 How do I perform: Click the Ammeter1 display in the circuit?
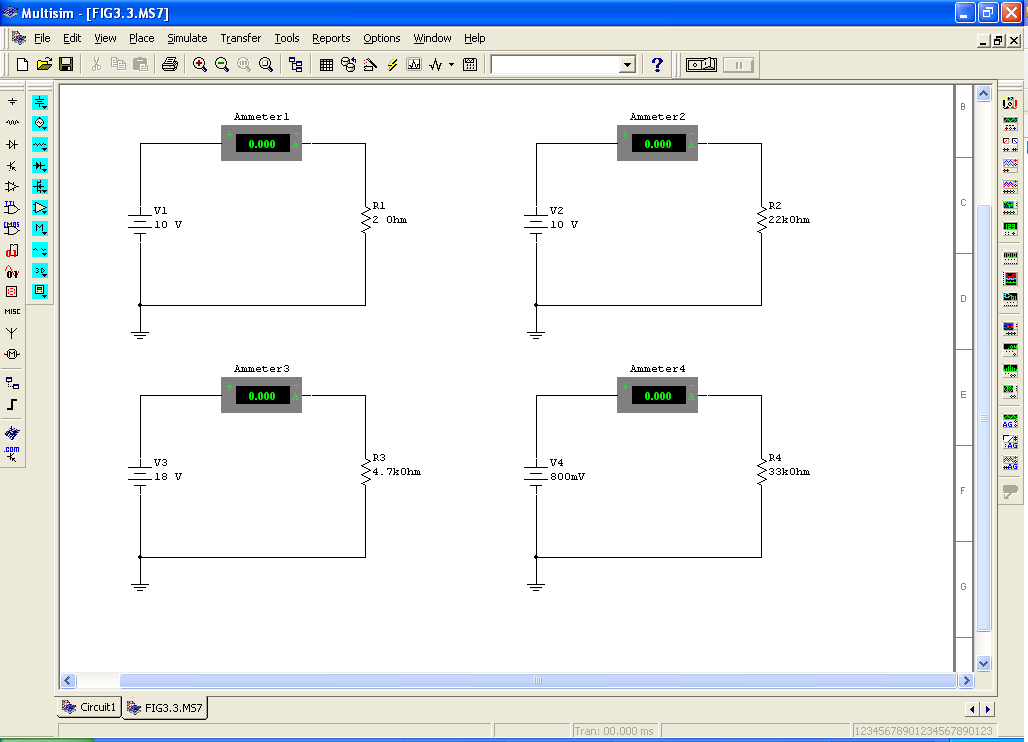pyautogui.click(x=261, y=143)
